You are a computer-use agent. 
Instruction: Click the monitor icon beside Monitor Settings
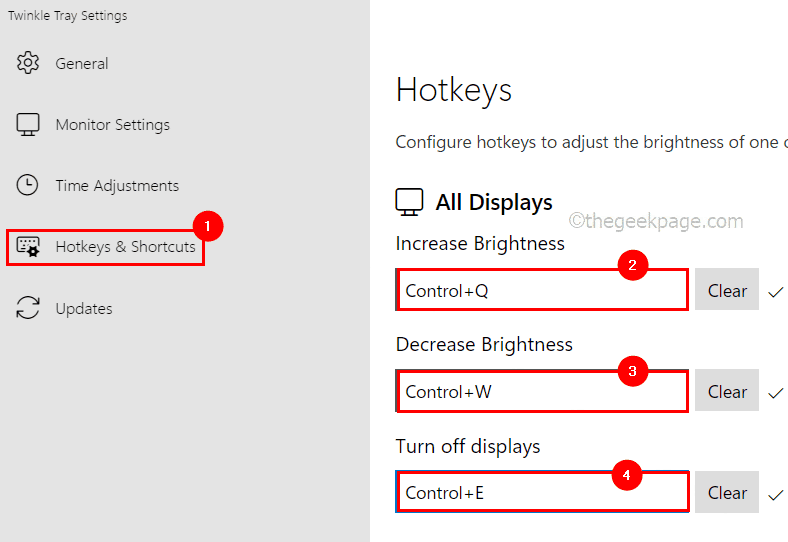coord(28,125)
